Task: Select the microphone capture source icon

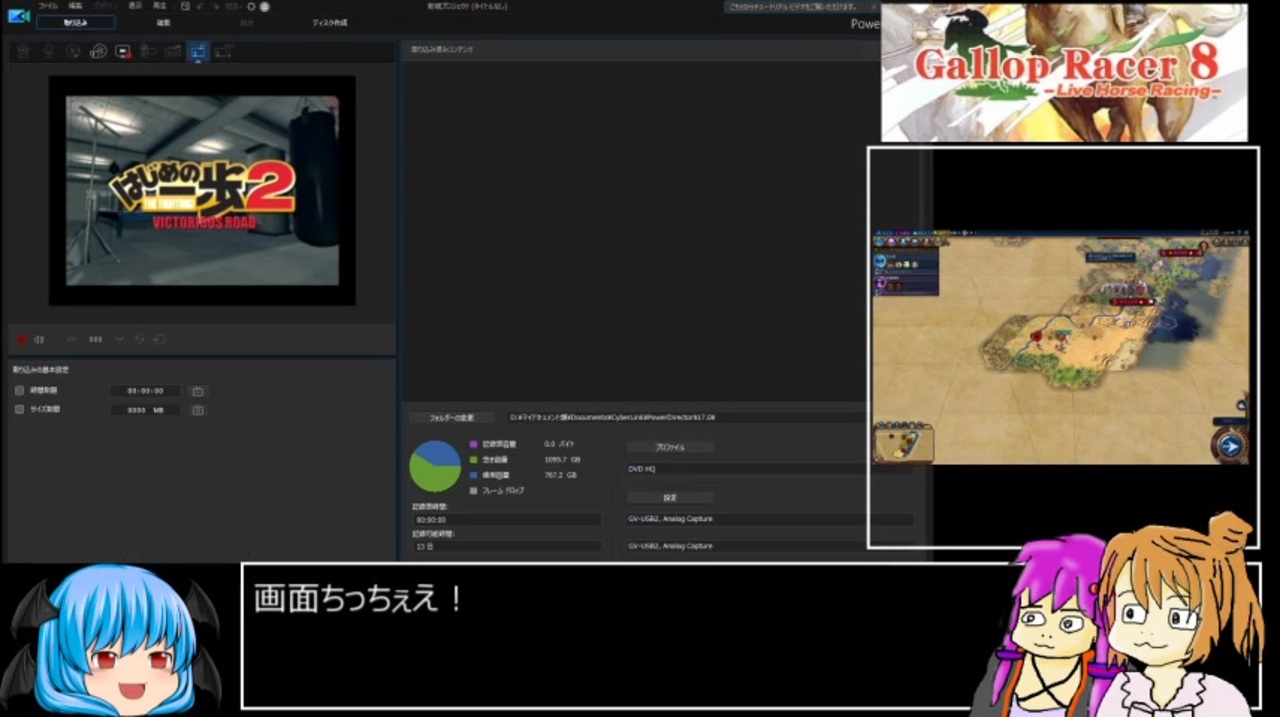Action: point(48,51)
